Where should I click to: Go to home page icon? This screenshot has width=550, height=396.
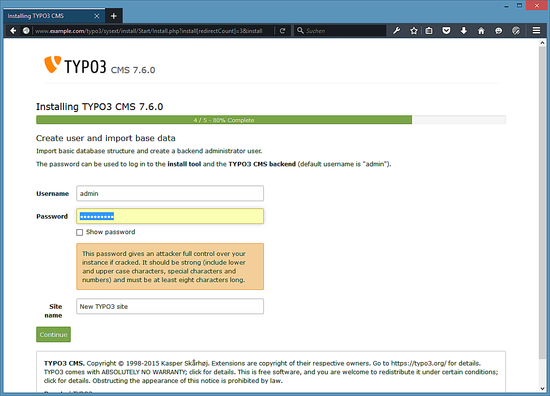coord(481,31)
